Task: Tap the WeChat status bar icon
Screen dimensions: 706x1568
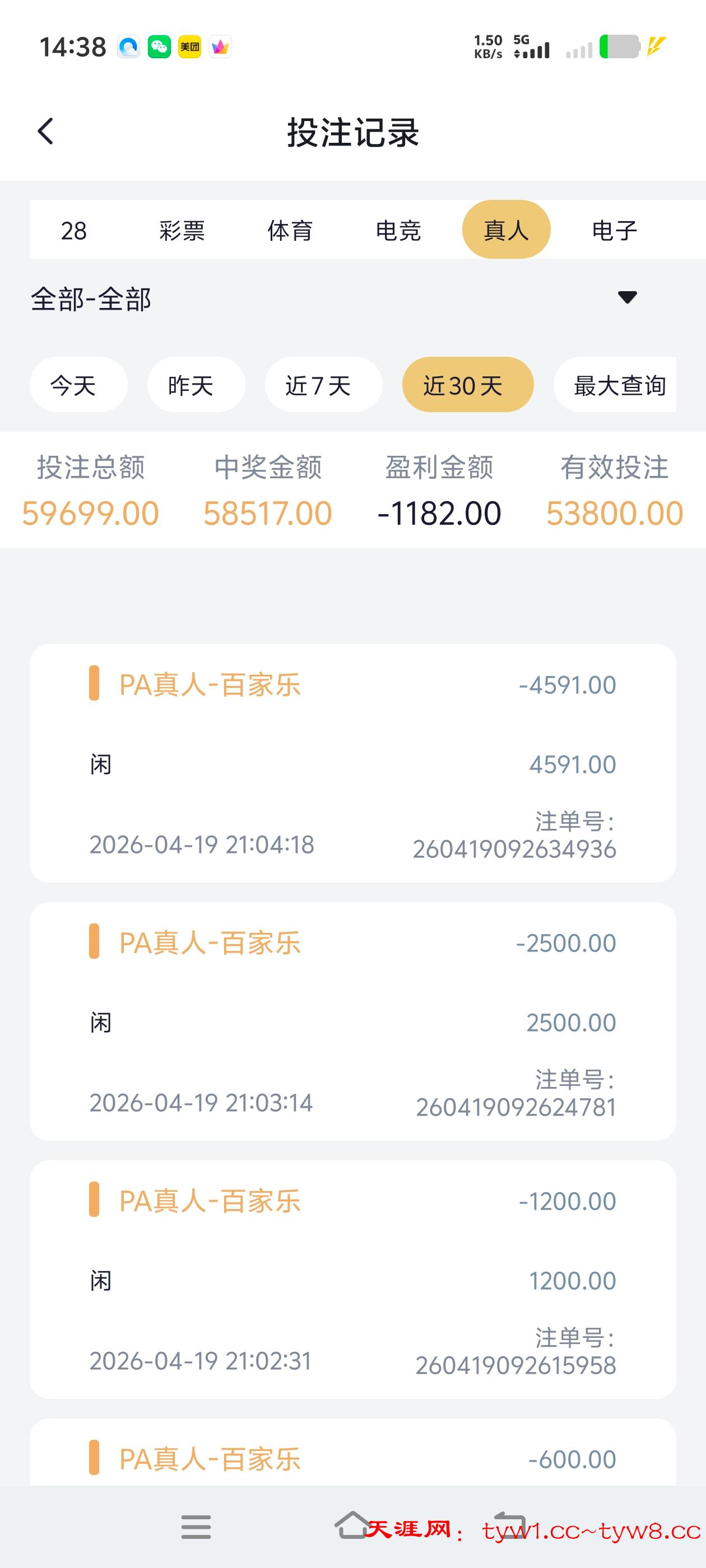Action: [159, 47]
